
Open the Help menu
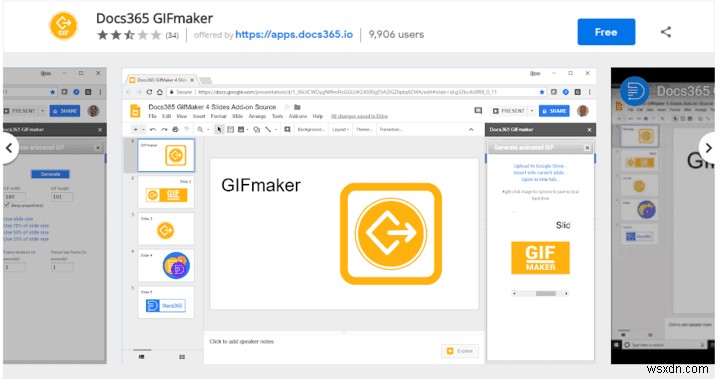tap(318, 116)
